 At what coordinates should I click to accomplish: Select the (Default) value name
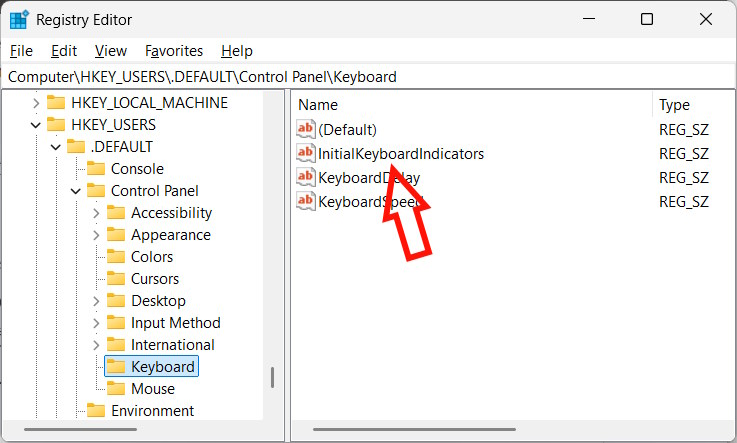[x=347, y=130]
